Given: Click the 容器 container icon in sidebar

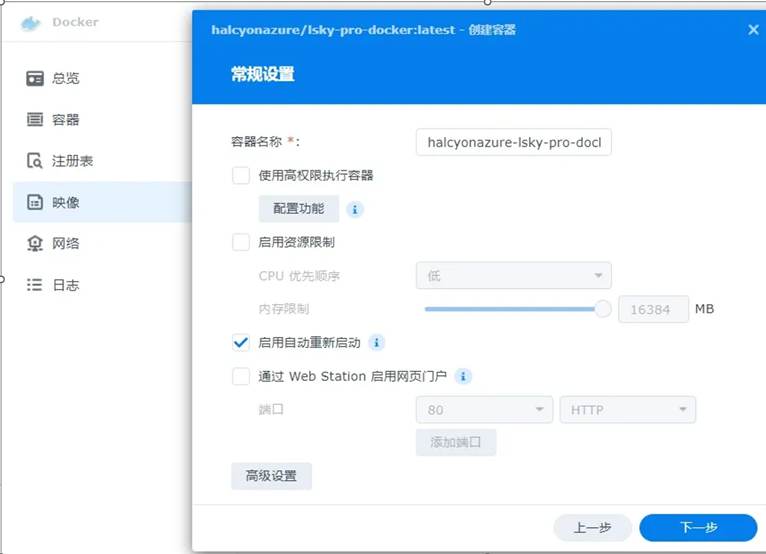Looking at the screenshot, I should click(35, 120).
